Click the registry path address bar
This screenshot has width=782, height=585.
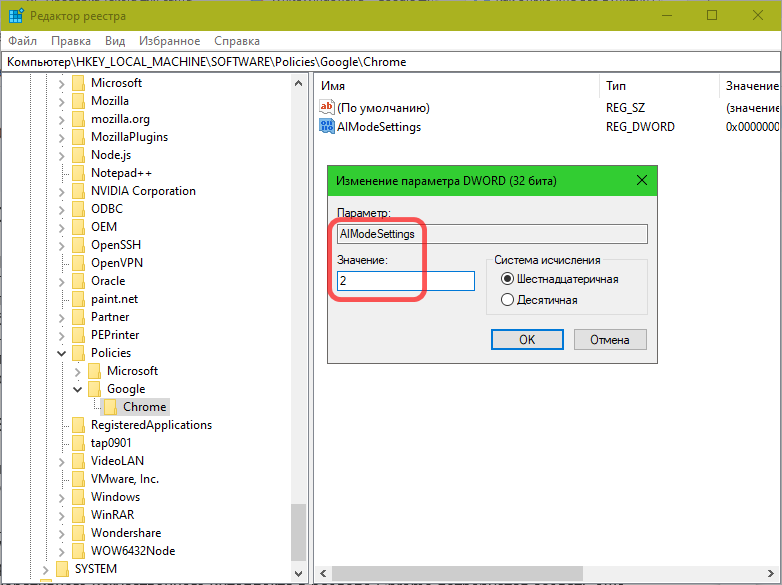coord(390,62)
